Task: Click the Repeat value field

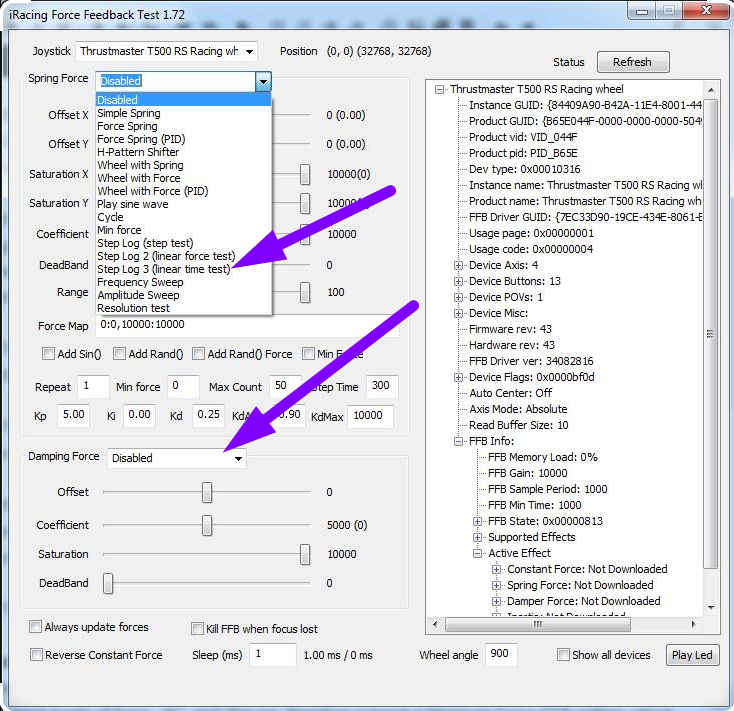Action: (x=93, y=387)
